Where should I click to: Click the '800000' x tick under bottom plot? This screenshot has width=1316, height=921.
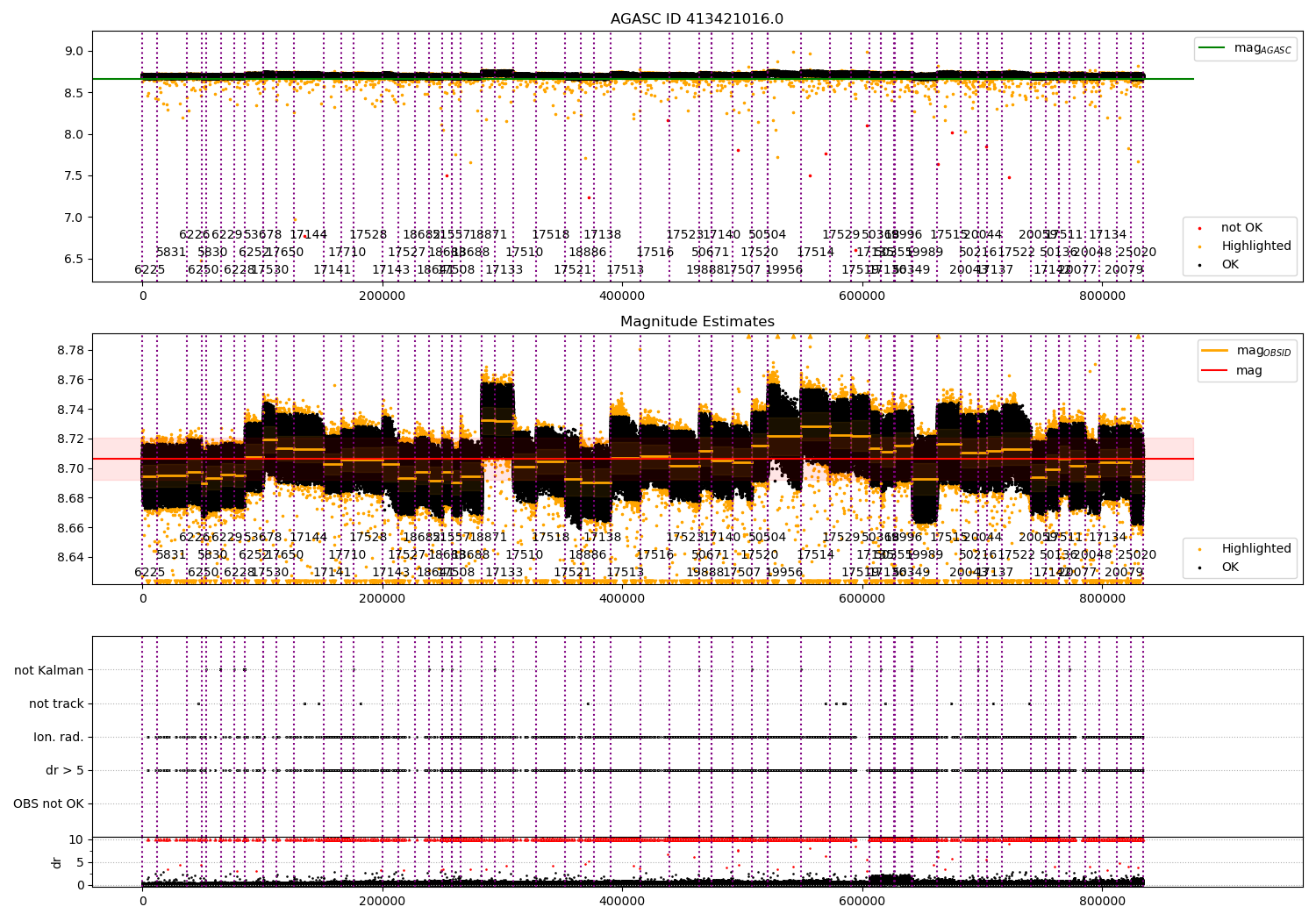[1102, 901]
